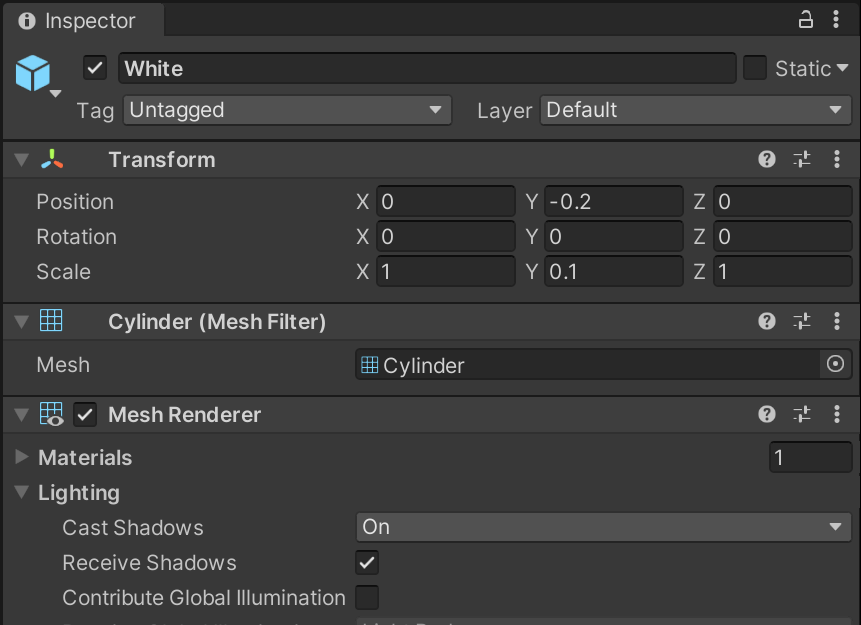Open the Cast Shadows dropdown
The image size is (861, 625).
(603, 527)
